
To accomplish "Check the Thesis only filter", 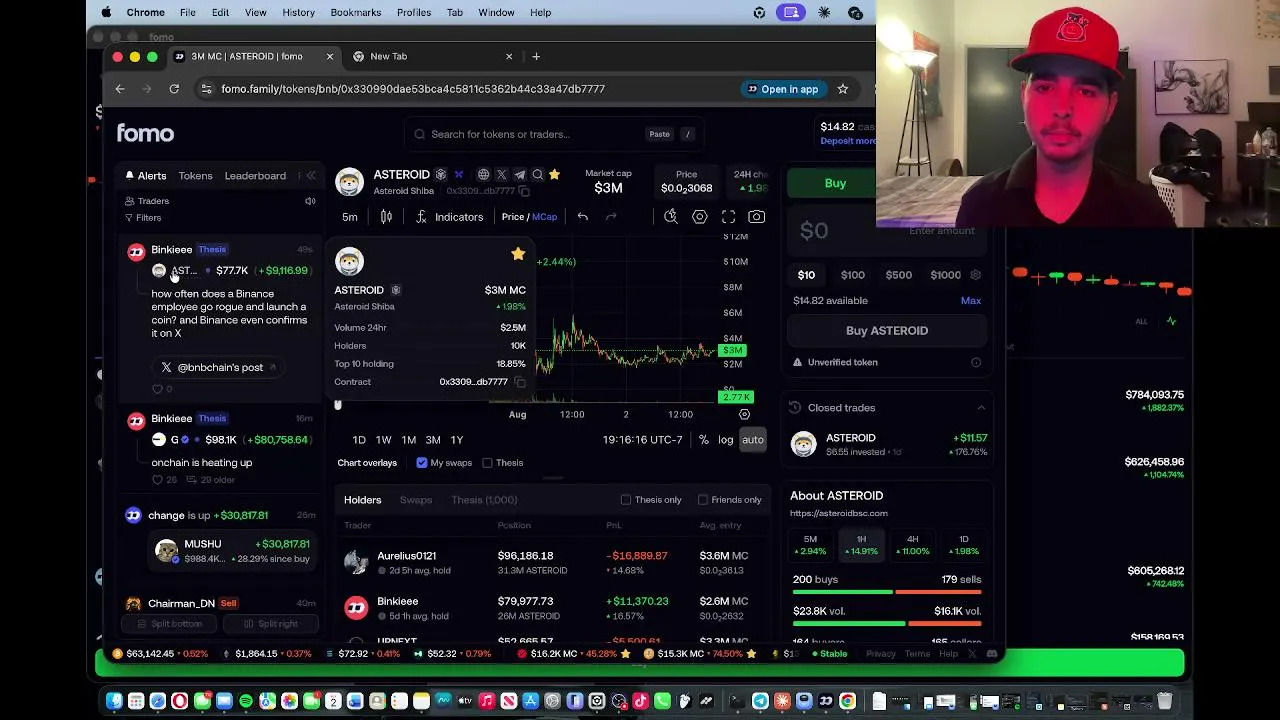I will point(626,500).
